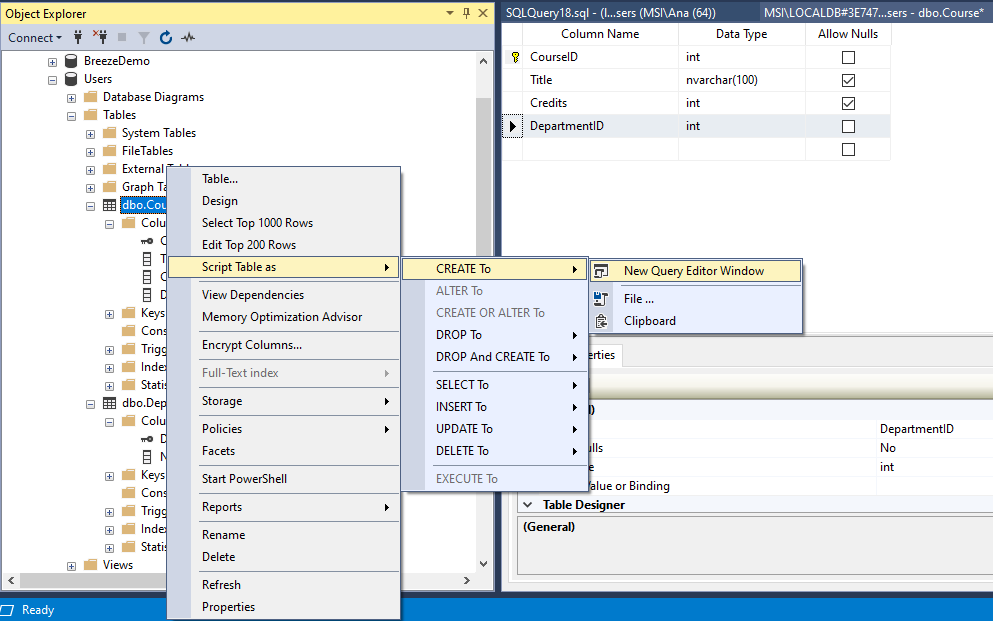Viewport: 993px width, 621px height.
Task: Click the Clipboard script output icon
Action: 600,320
